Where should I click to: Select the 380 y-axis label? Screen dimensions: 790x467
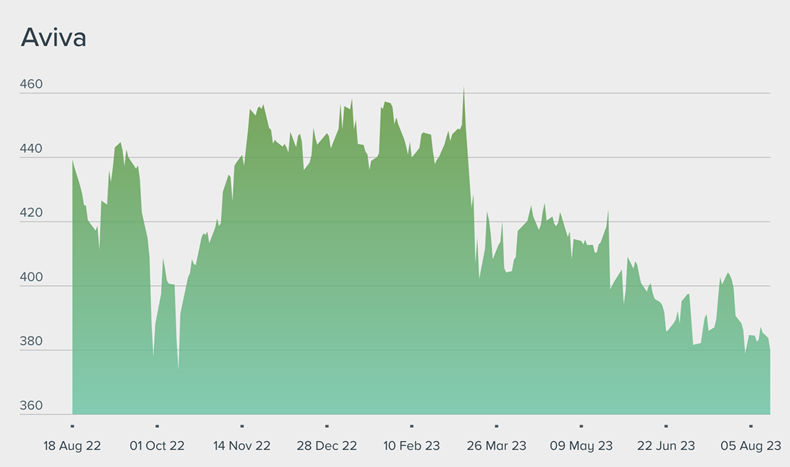(31, 341)
